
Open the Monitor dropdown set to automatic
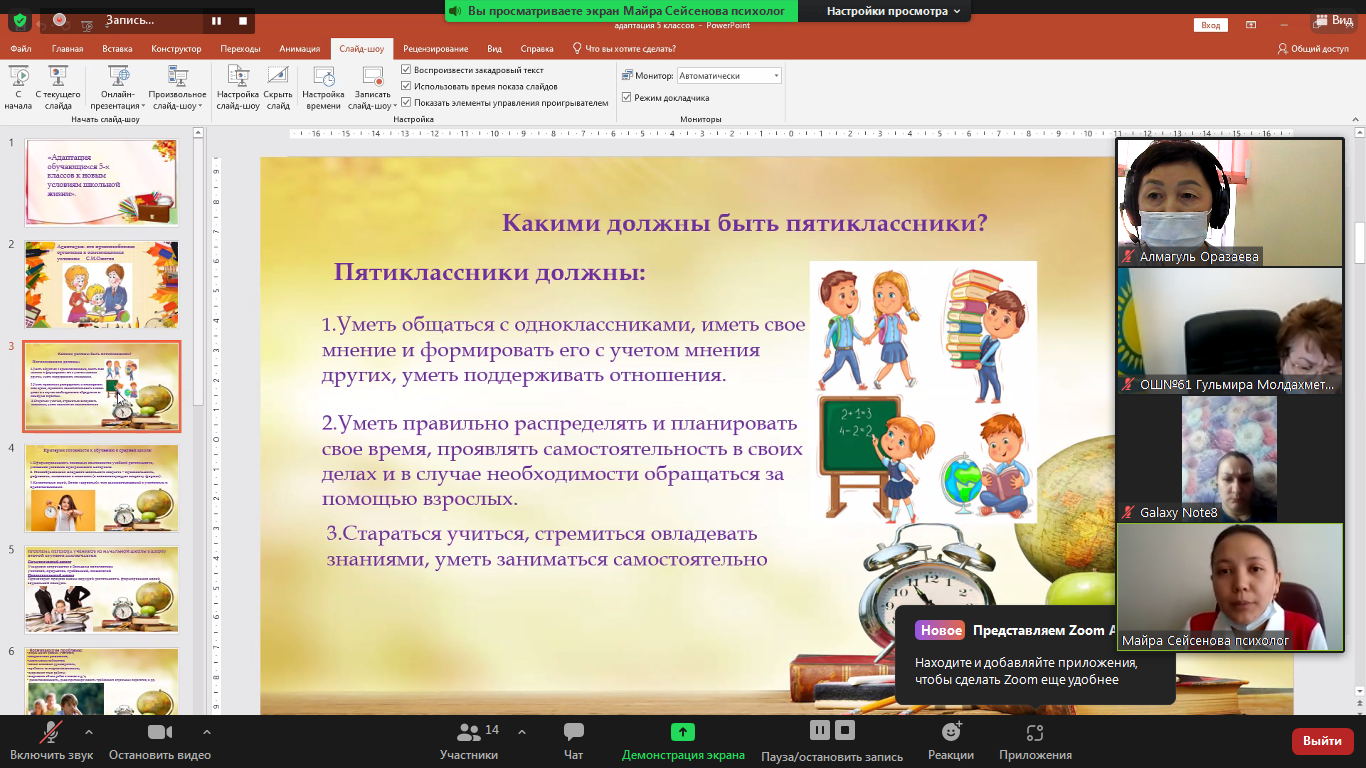point(728,76)
